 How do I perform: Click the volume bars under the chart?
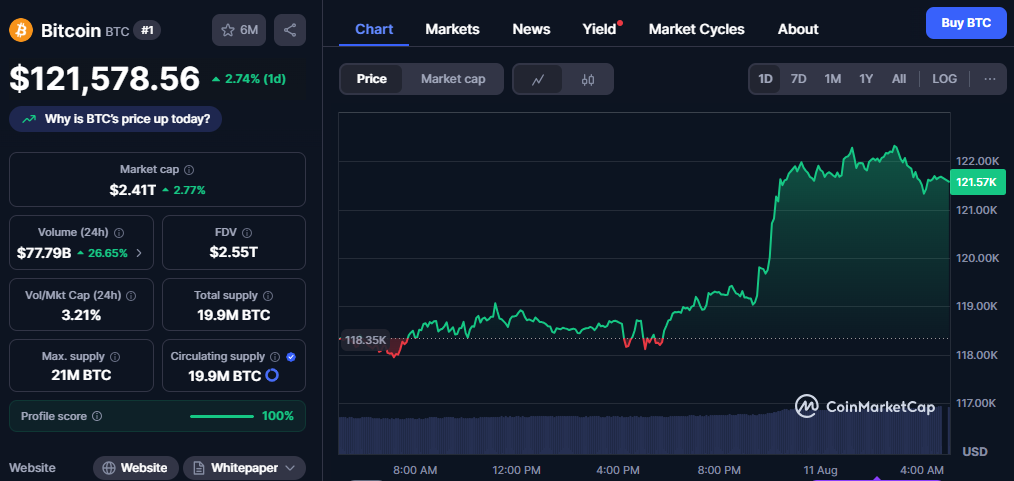[x=643, y=434]
